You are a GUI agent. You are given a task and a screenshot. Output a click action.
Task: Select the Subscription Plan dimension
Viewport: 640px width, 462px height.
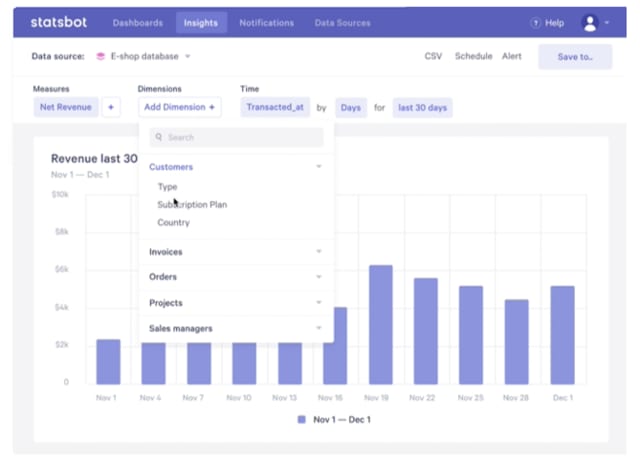pyautogui.click(x=192, y=204)
